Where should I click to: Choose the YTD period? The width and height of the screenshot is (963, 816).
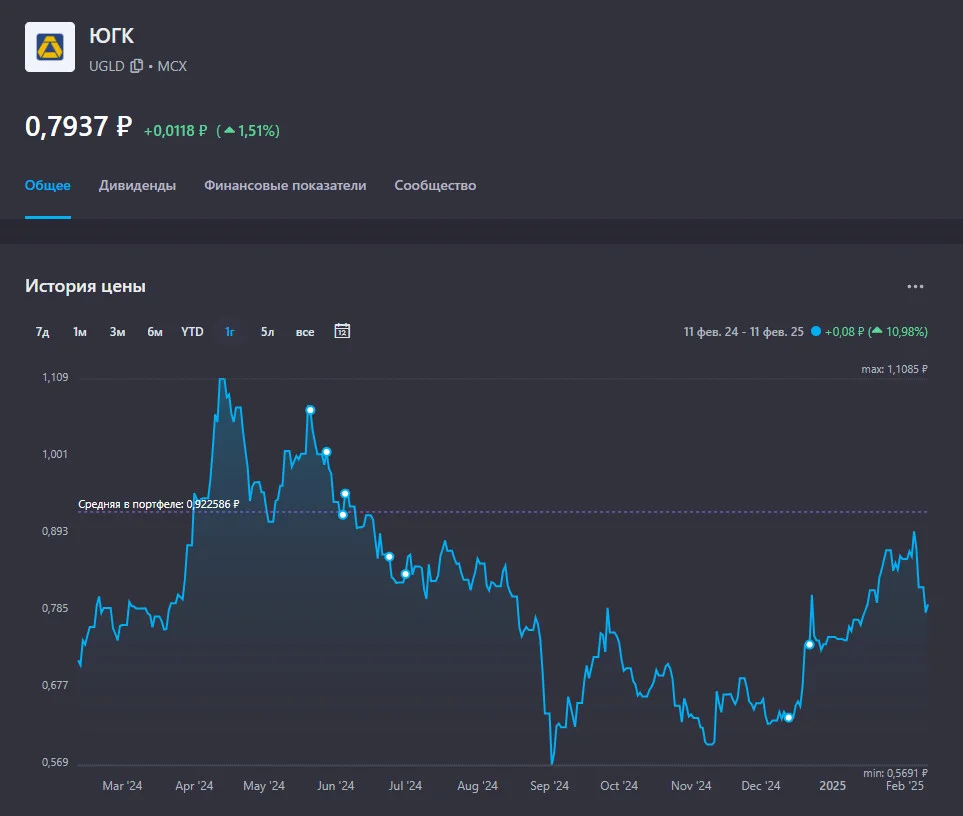pos(192,332)
